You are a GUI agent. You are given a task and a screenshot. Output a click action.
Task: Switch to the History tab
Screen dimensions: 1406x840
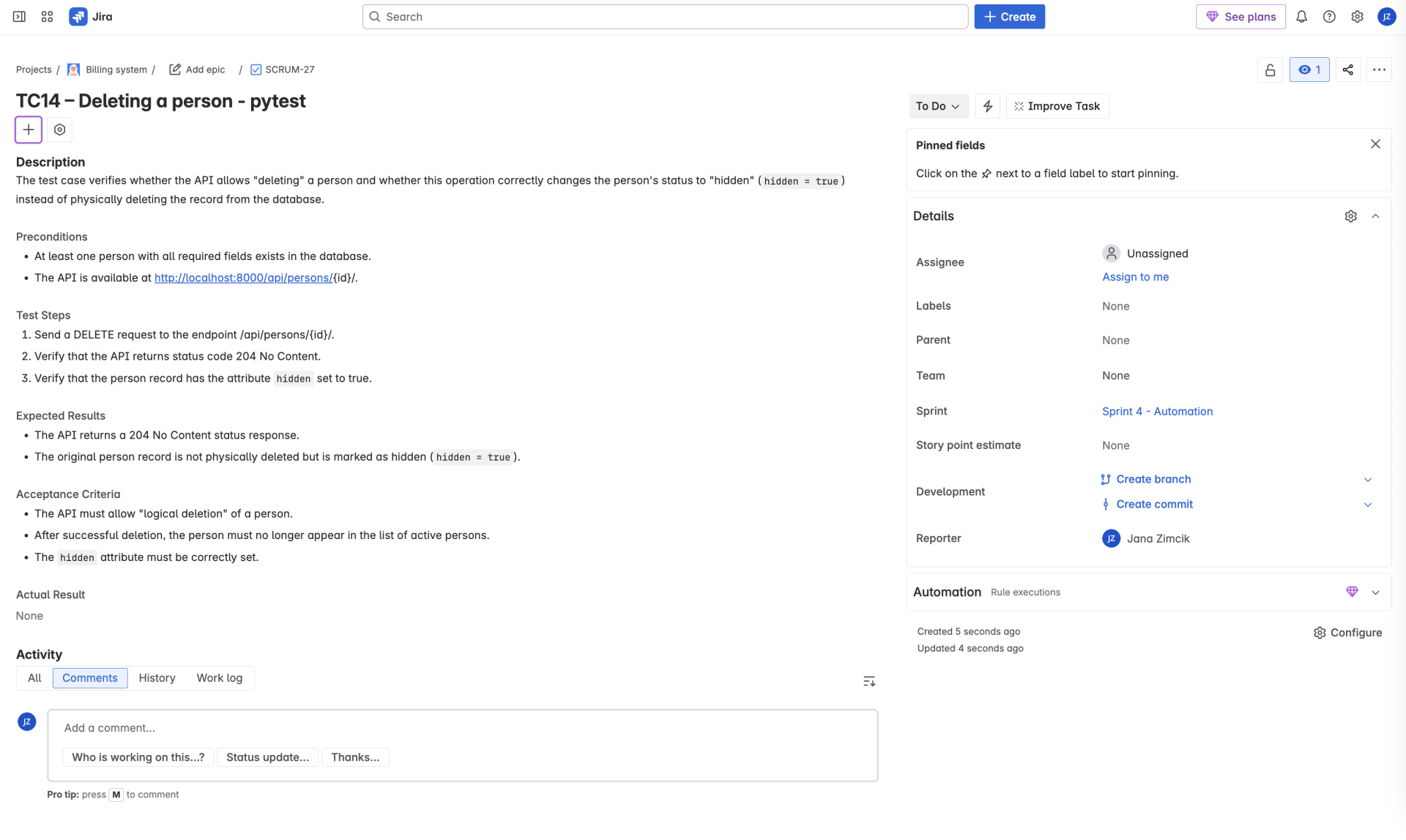click(x=157, y=678)
